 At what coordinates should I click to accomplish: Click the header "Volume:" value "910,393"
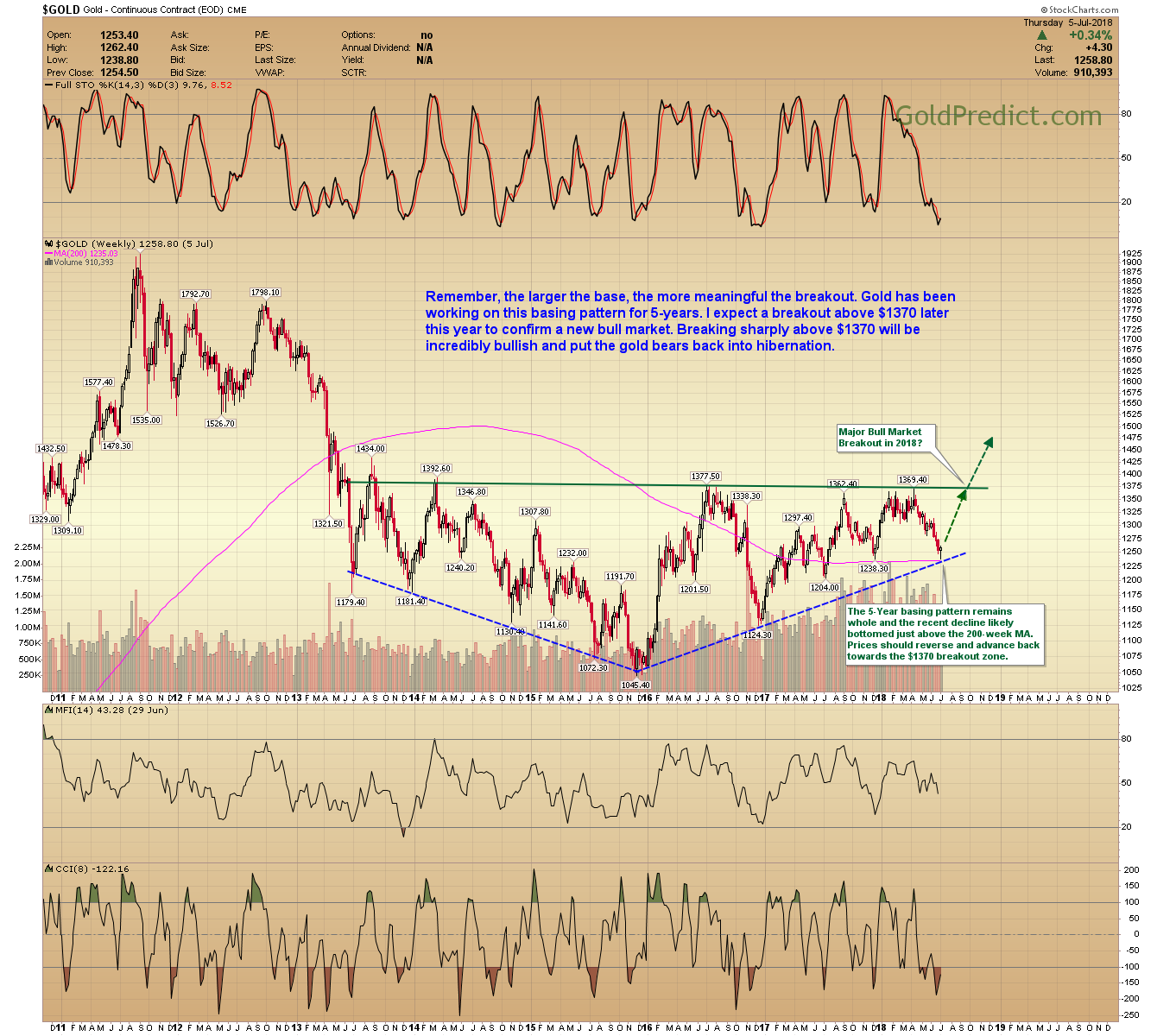[1093, 73]
